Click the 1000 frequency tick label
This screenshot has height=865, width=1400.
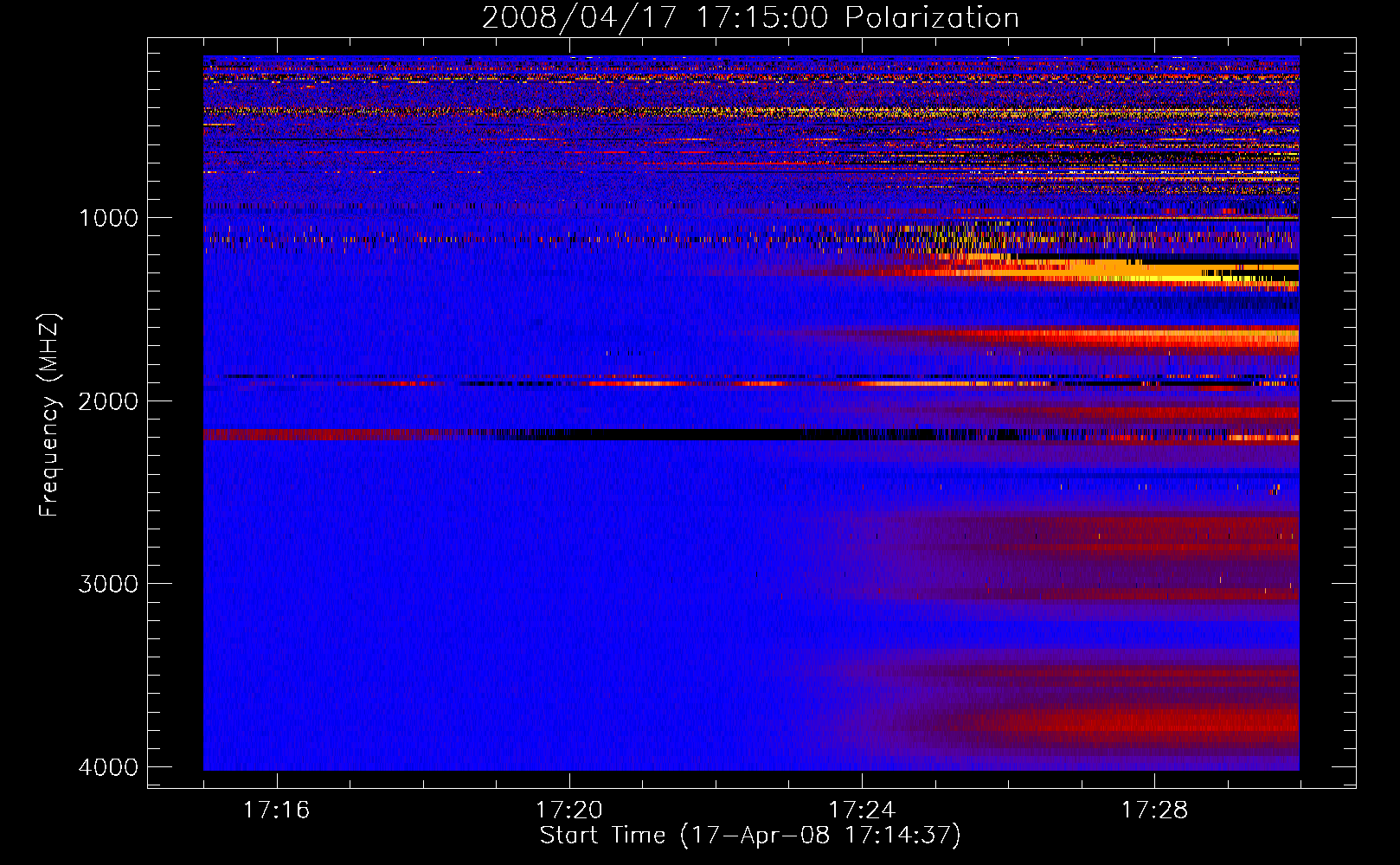coord(108,217)
